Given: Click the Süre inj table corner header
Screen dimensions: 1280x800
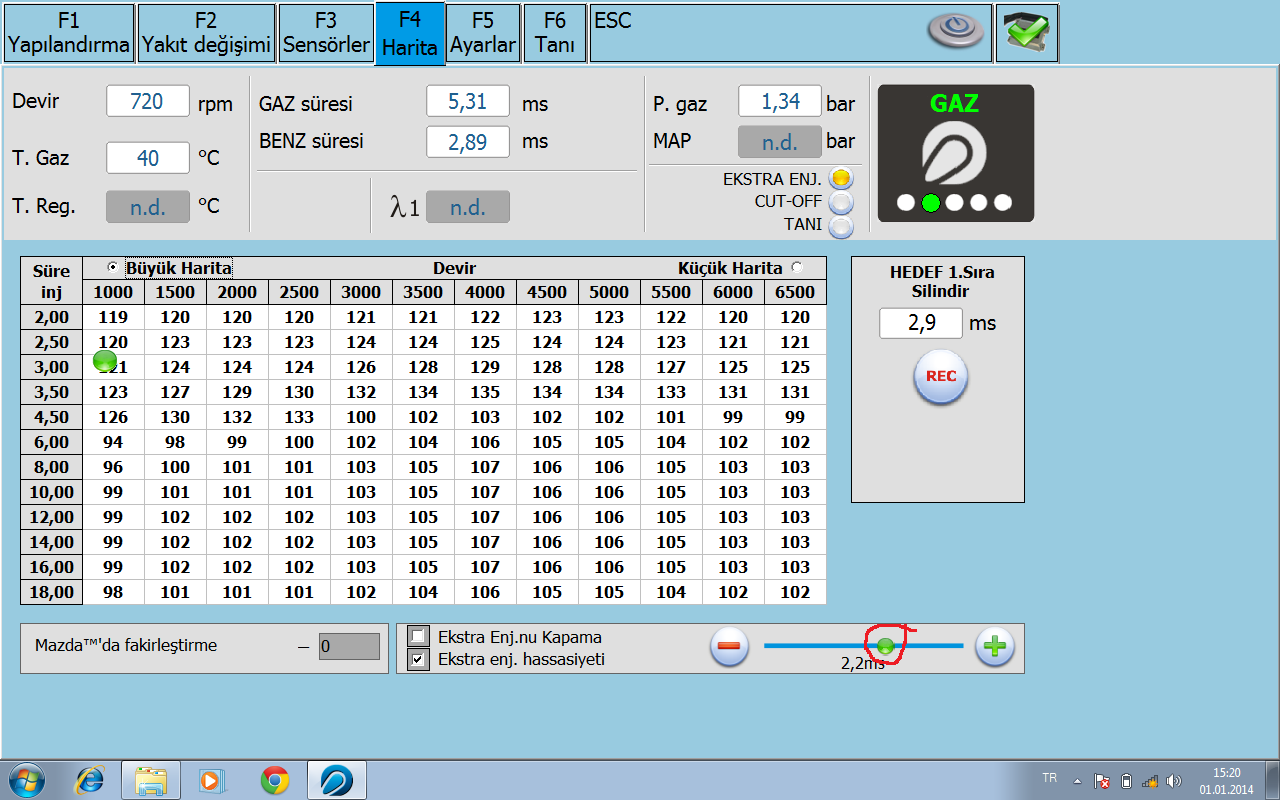Looking at the screenshot, I should [x=52, y=281].
